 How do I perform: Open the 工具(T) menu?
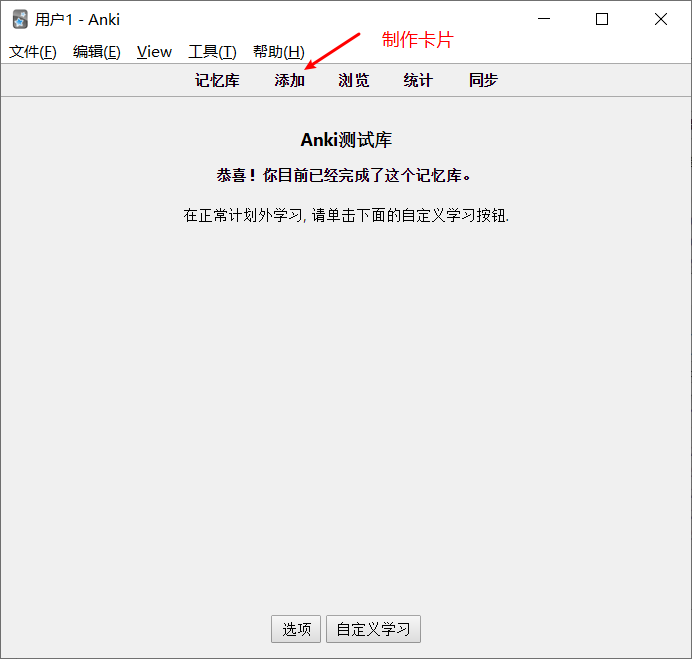coord(212,52)
